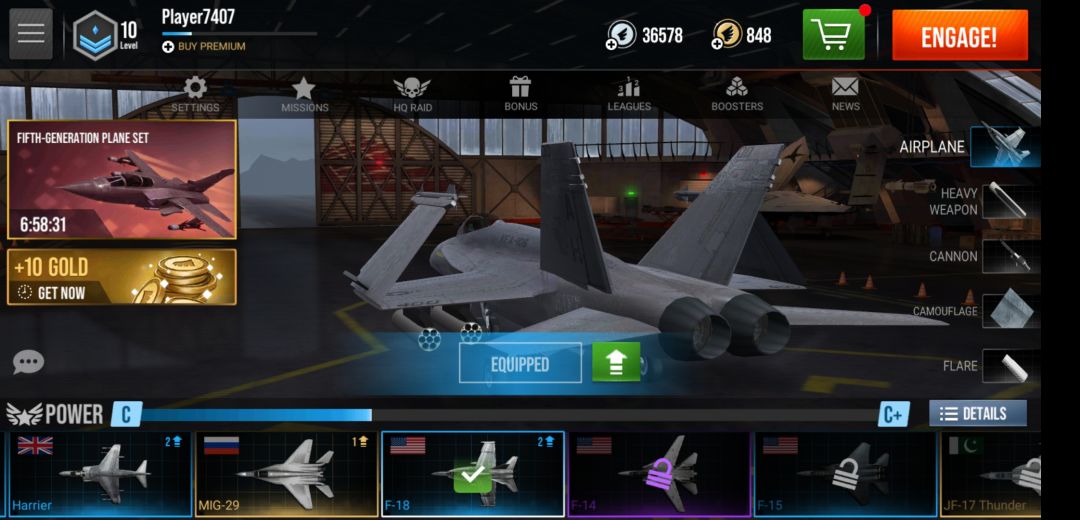This screenshot has height=520, width=1080.
Task: Select the MIG-29 plane card
Action: click(287, 474)
